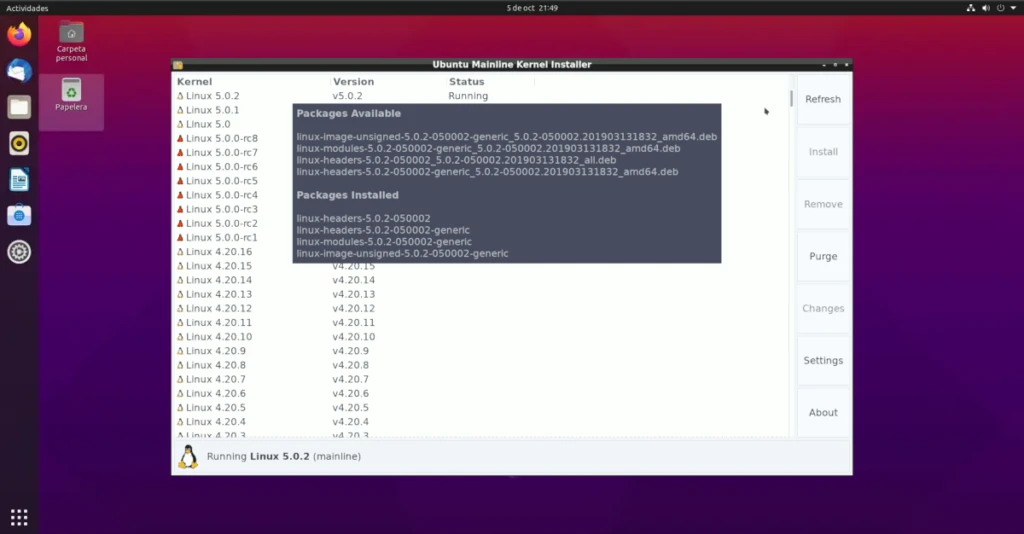
Task: Open Carpeta personal desktop folder
Action: 71,41
